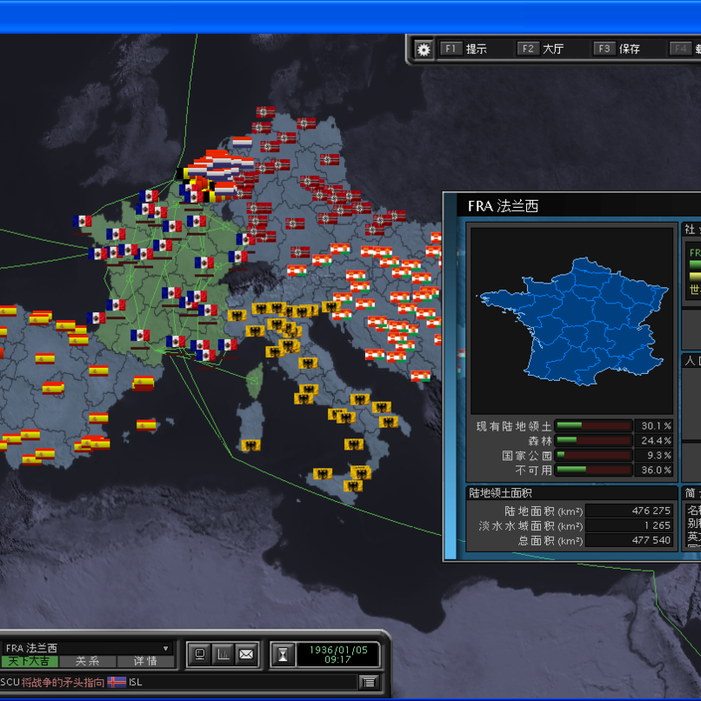The image size is (701, 701).
Task: Switch to the 关系 relations tab
Action: 87,661
